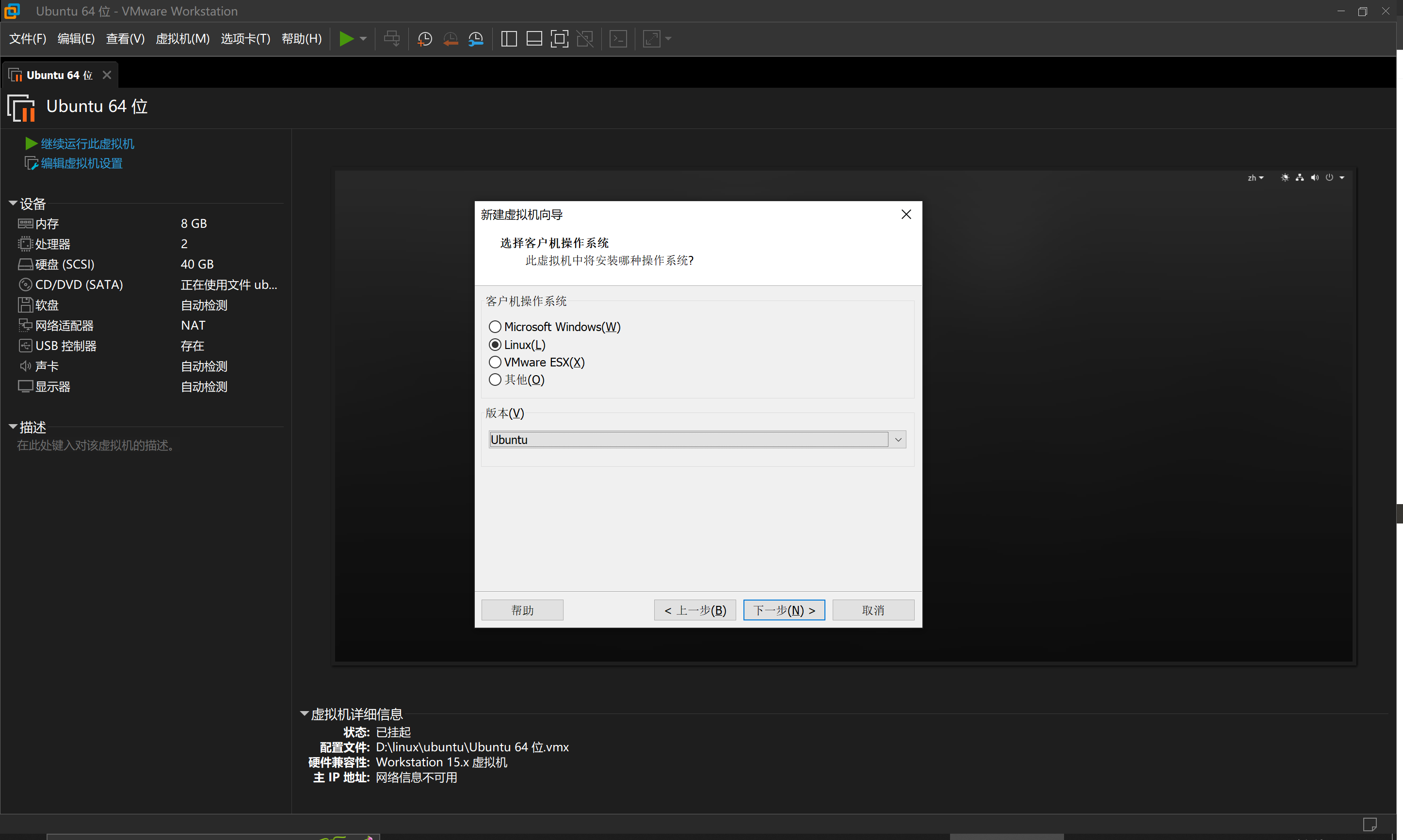The image size is (1403, 840).
Task: Click the console view toolbar icon
Action: (x=618, y=38)
